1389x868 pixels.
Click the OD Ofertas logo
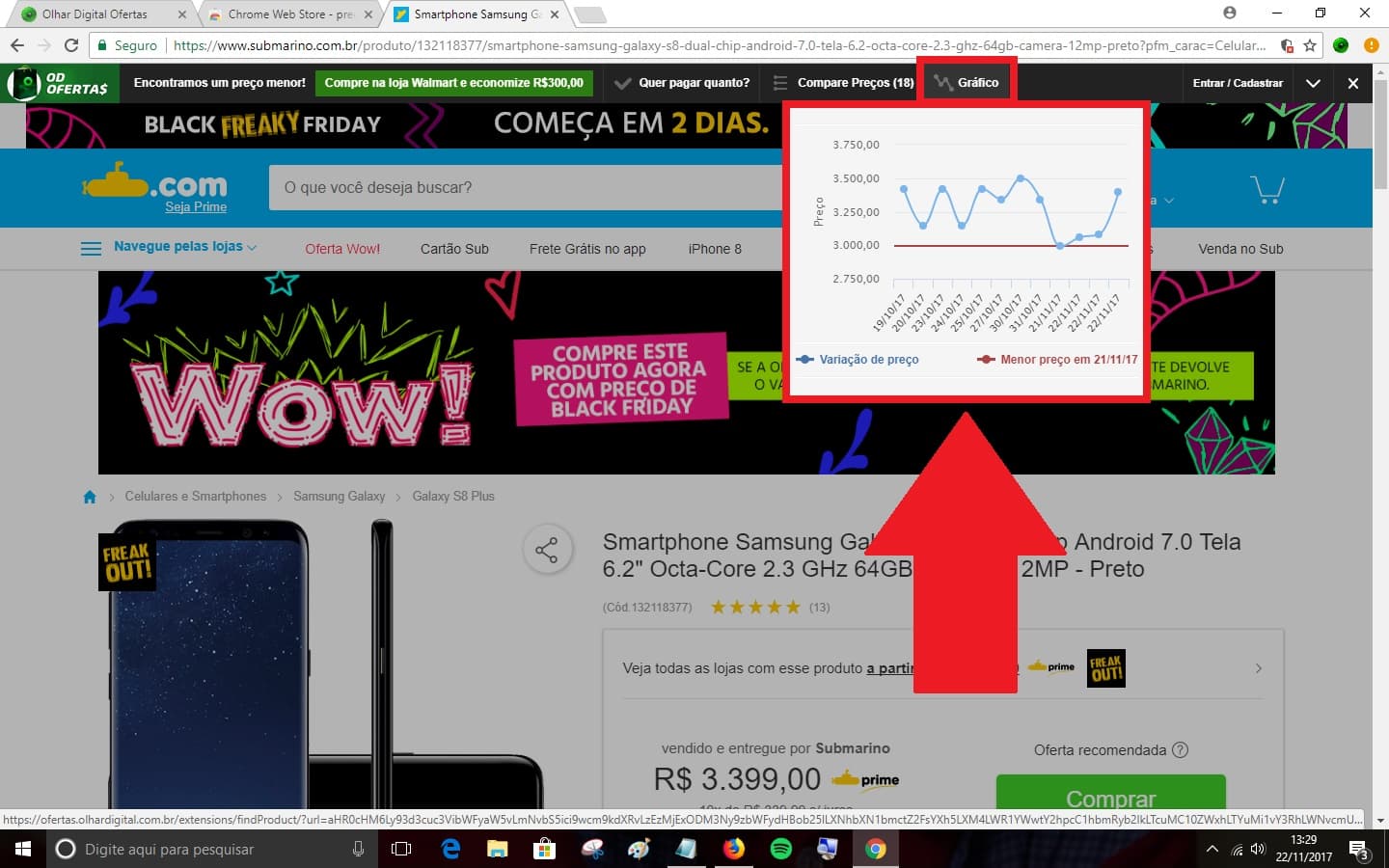pos(59,83)
